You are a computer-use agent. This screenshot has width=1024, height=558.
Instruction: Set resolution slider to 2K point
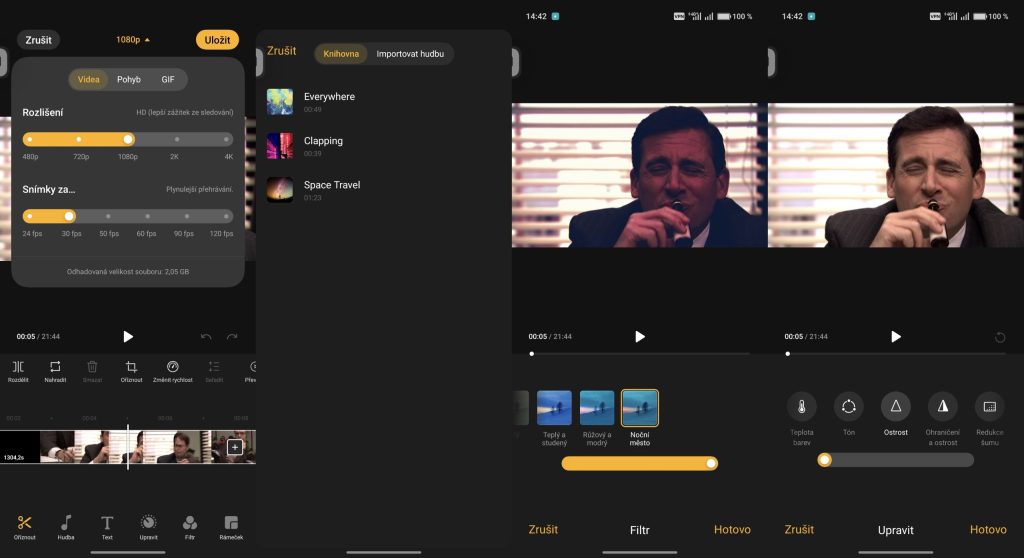pos(176,140)
